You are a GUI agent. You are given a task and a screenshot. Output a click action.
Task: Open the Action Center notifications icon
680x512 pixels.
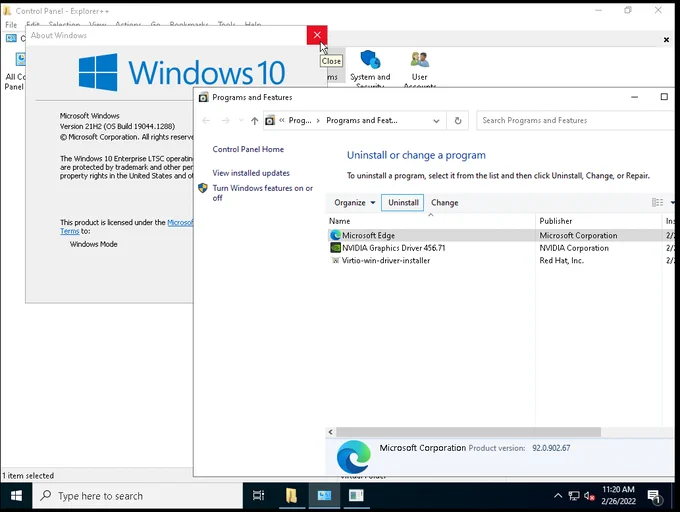click(x=654, y=496)
